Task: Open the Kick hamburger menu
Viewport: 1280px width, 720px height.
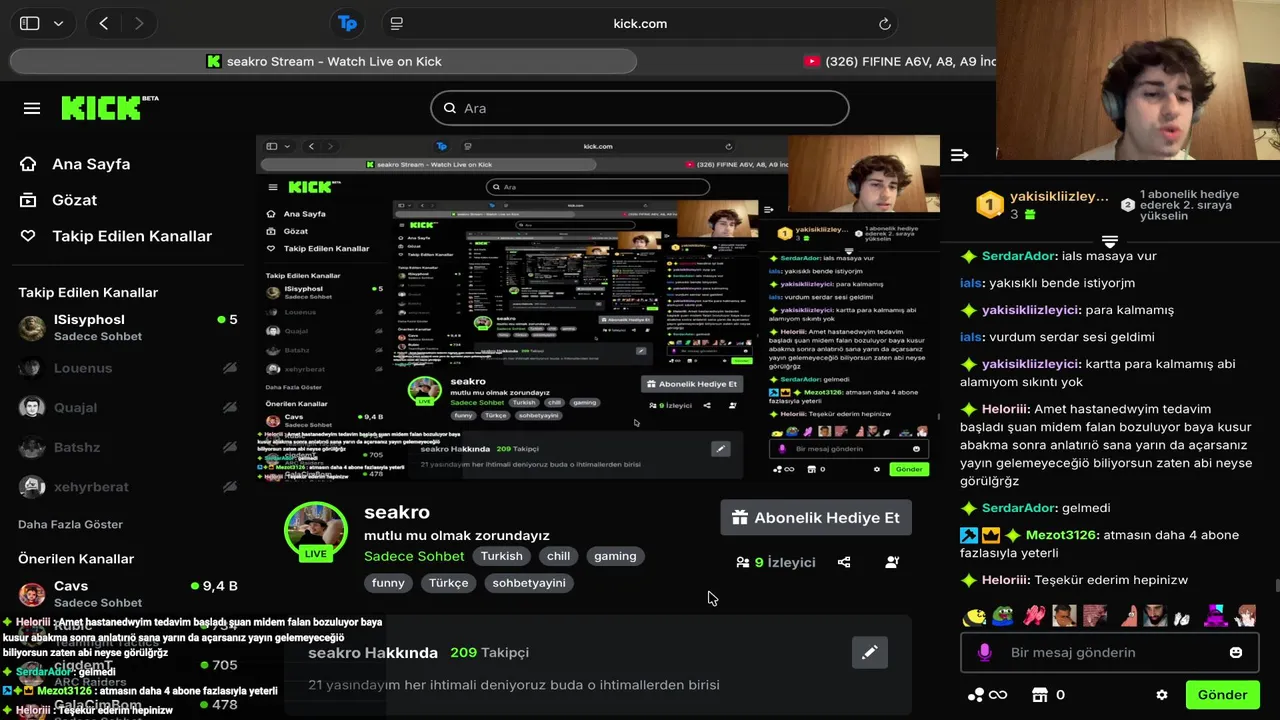Action: click(x=32, y=108)
